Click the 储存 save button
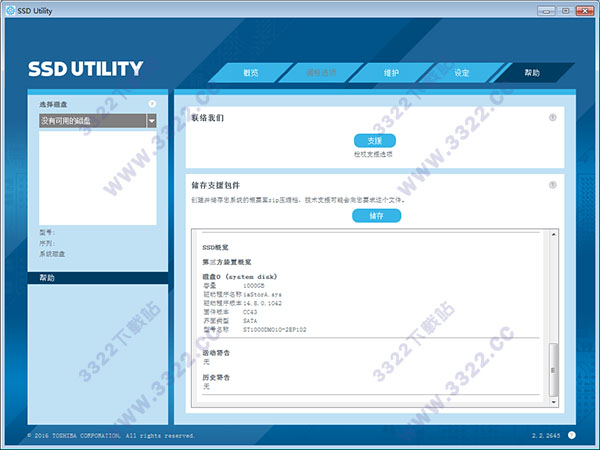Screen dimensions: 600x450 377,215
